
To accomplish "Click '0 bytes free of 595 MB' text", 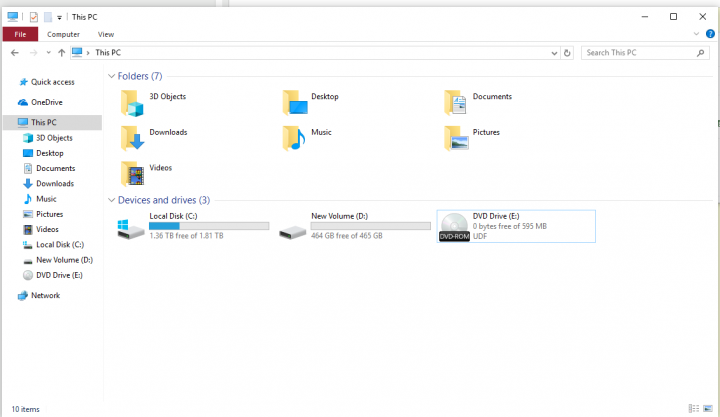I will tap(510, 226).
